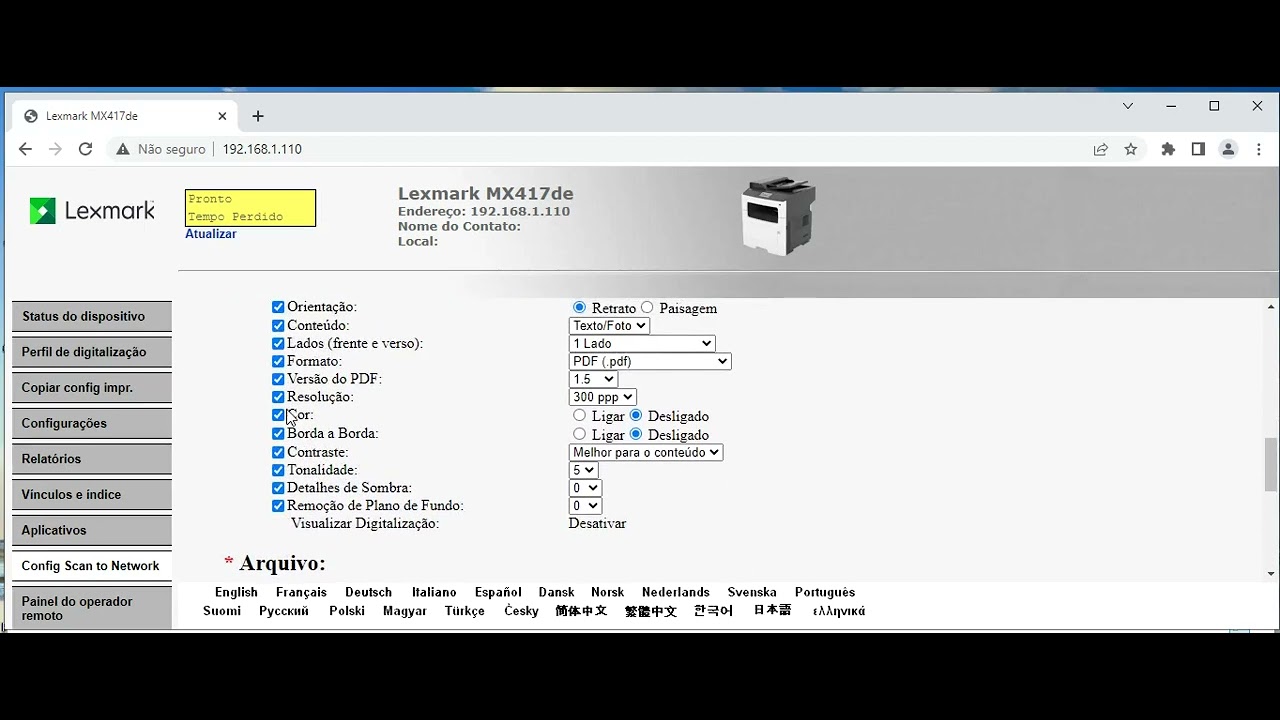This screenshot has width=1280, height=720.
Task: Switch language to English
Action: 236,592
